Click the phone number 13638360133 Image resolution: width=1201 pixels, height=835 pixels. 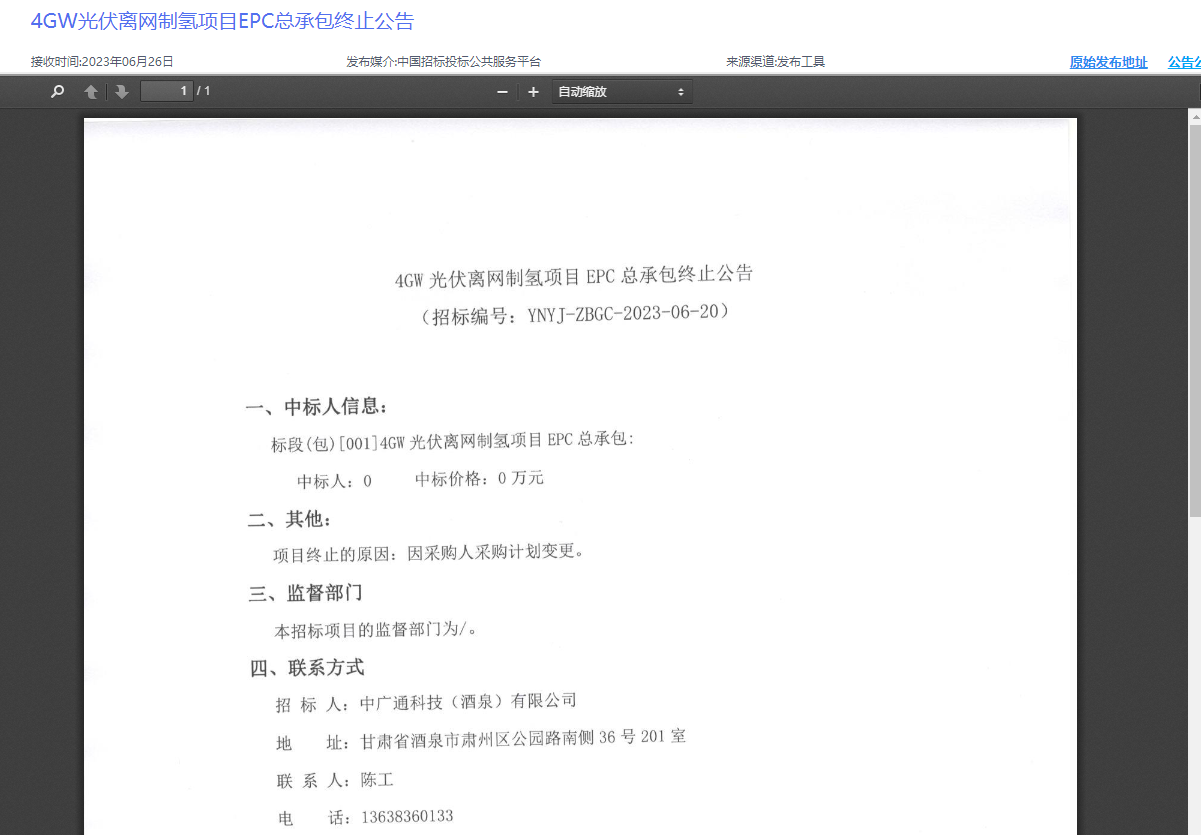pyautogui.click(x=406, y=818)
